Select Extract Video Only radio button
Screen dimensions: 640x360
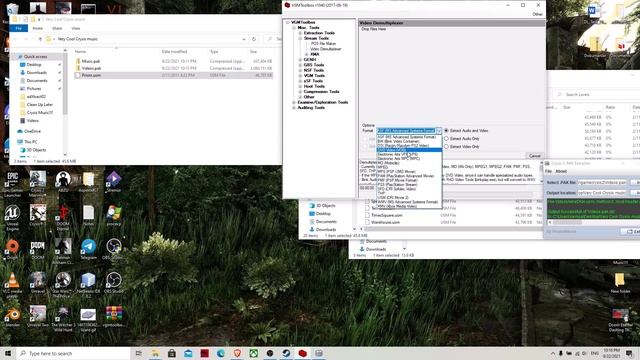(446, 147)
